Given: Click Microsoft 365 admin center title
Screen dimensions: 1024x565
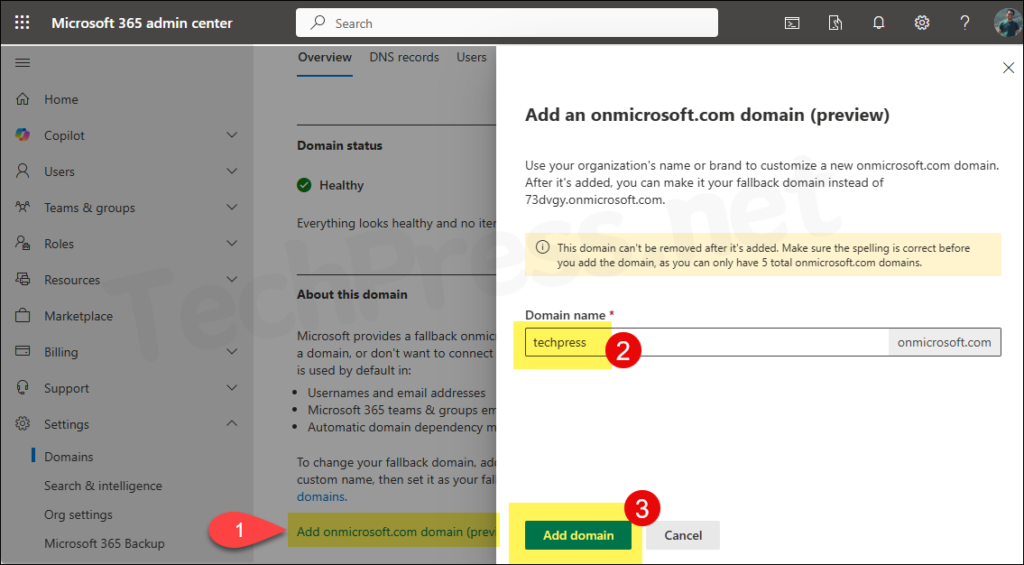Looking at the screenshot, I should click(142, 23).
